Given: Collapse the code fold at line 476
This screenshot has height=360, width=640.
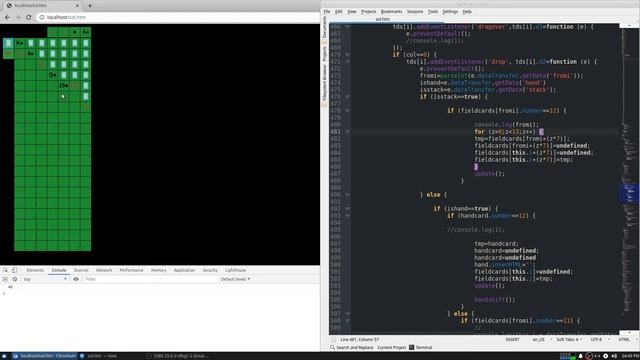Looking at the screenshot, I should point(347,97).
